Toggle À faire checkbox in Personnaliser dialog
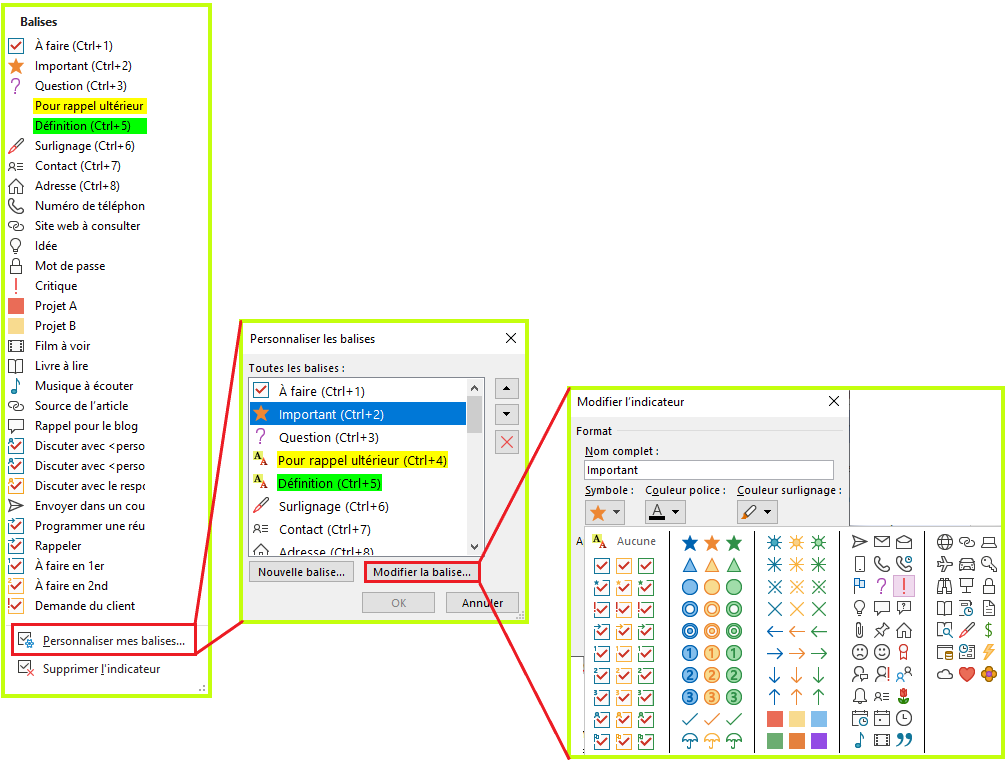This screenshot has width=1007, height=762. point(262,391)
